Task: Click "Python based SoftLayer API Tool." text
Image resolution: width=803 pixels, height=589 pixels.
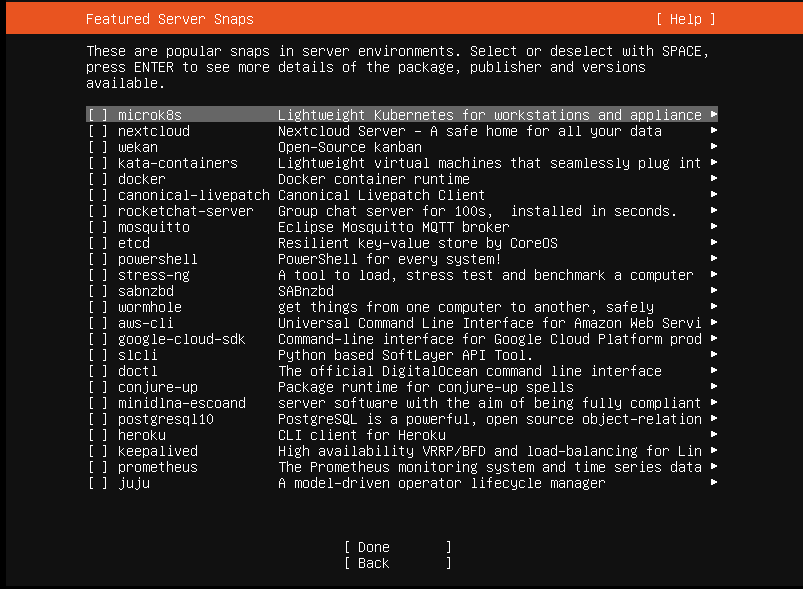Action: pyautogui.click(x=406, y=355)
